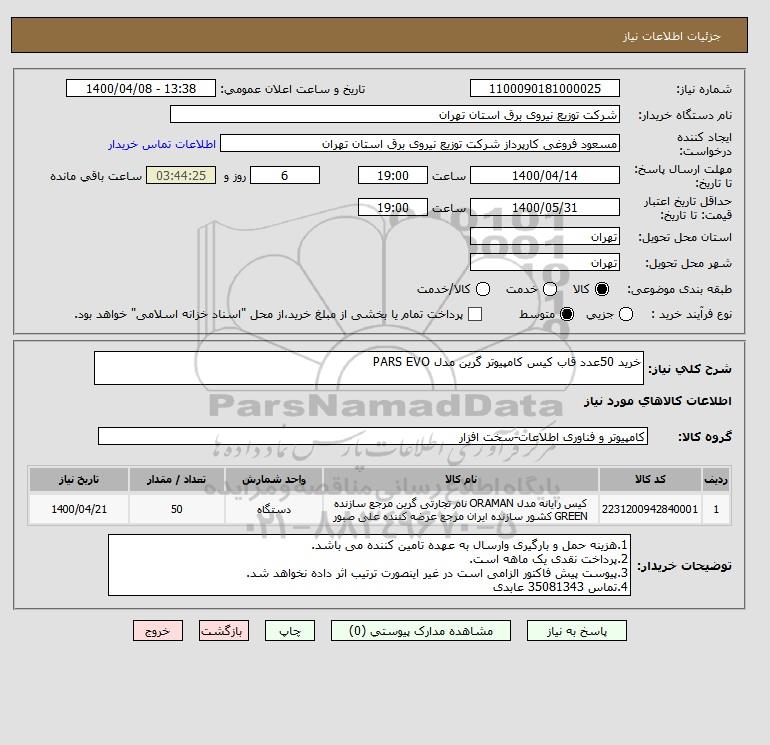Screen dimensions: 770x745
Task: Click product code 2231200942840001 cell
Action: 650,509
